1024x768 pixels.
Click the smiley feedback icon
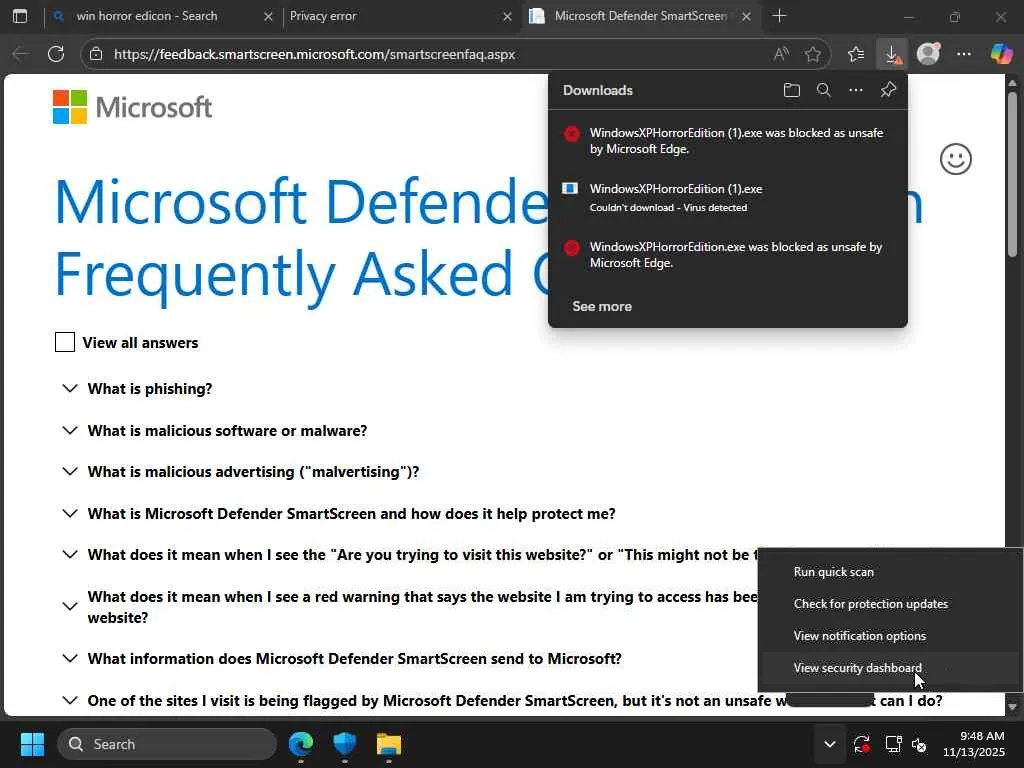pos(955,159)
